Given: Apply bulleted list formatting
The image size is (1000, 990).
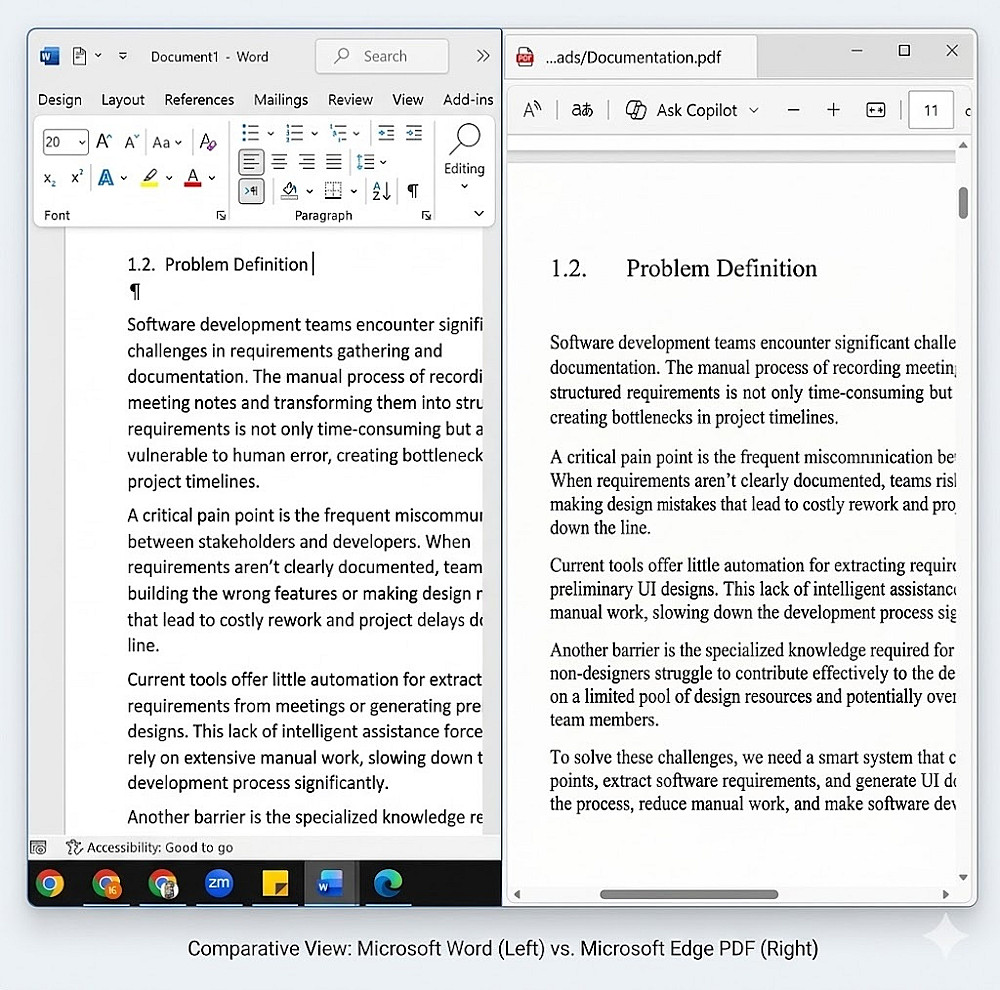Looking at the screenshot, I should pos(250,133).
